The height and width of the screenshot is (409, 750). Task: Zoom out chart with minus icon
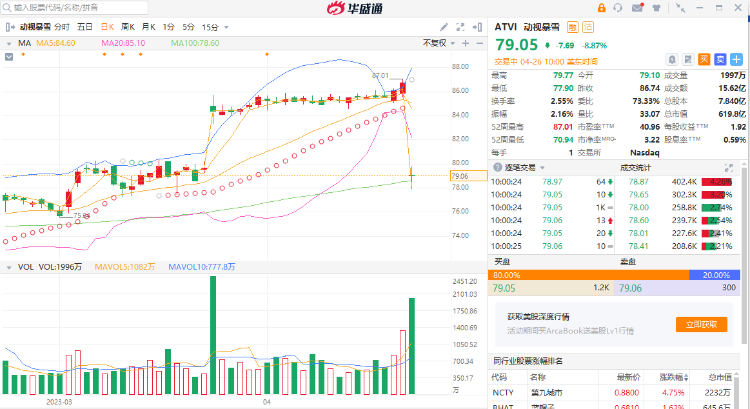tap(480, 43)
